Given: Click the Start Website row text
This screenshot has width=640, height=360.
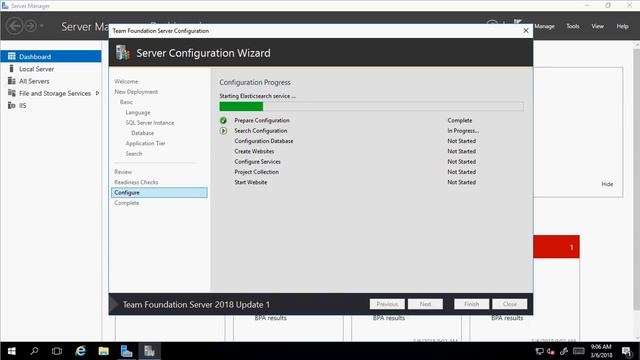Looking at the screenshot, I should click(251, 182).
